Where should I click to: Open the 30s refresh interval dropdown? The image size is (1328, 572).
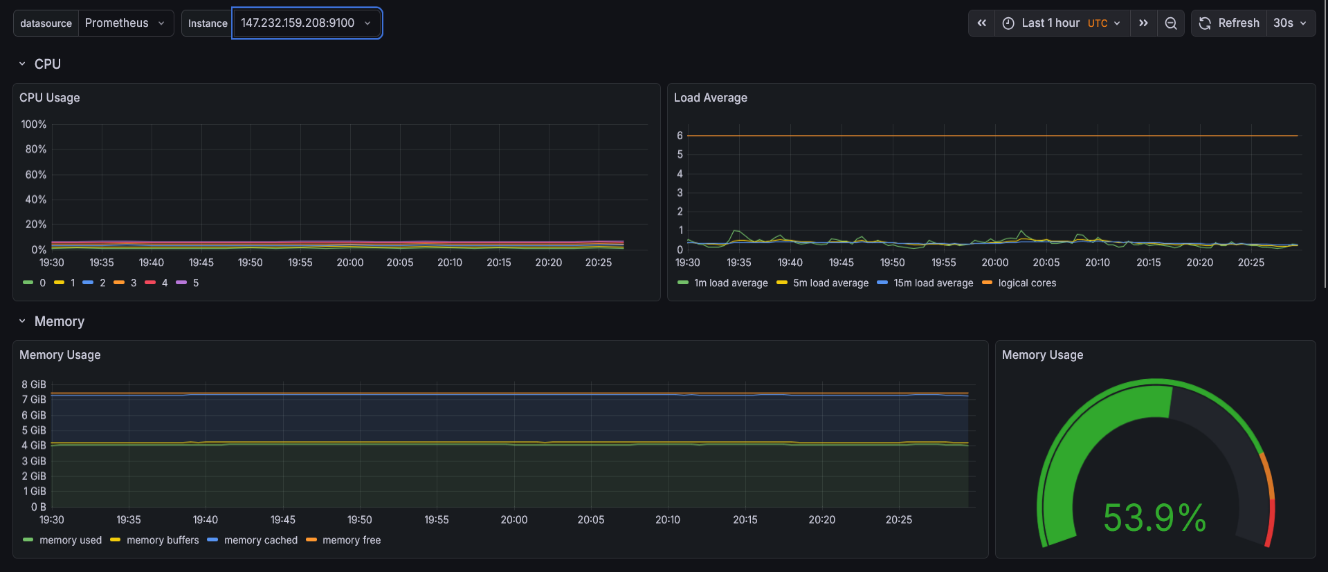pyautogui.click(x=1290, y=23)
